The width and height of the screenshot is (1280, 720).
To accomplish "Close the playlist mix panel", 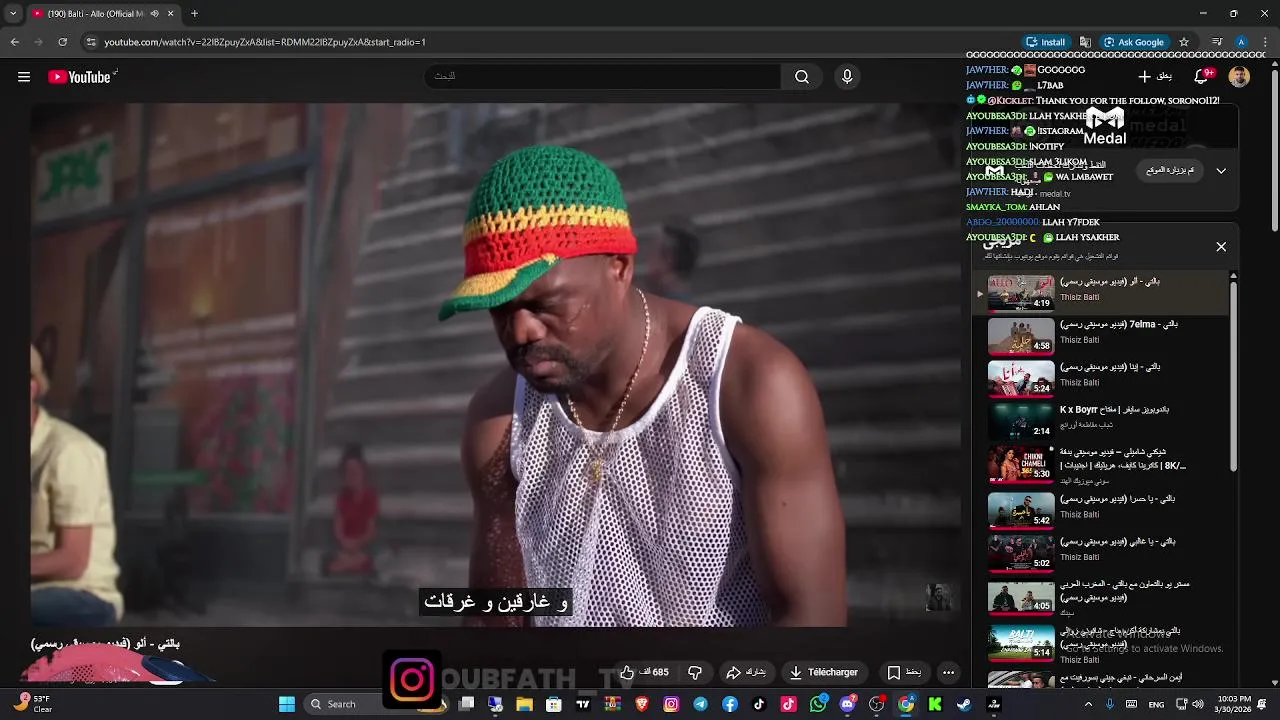I will pyautogui.click(x=1221, y=246).
